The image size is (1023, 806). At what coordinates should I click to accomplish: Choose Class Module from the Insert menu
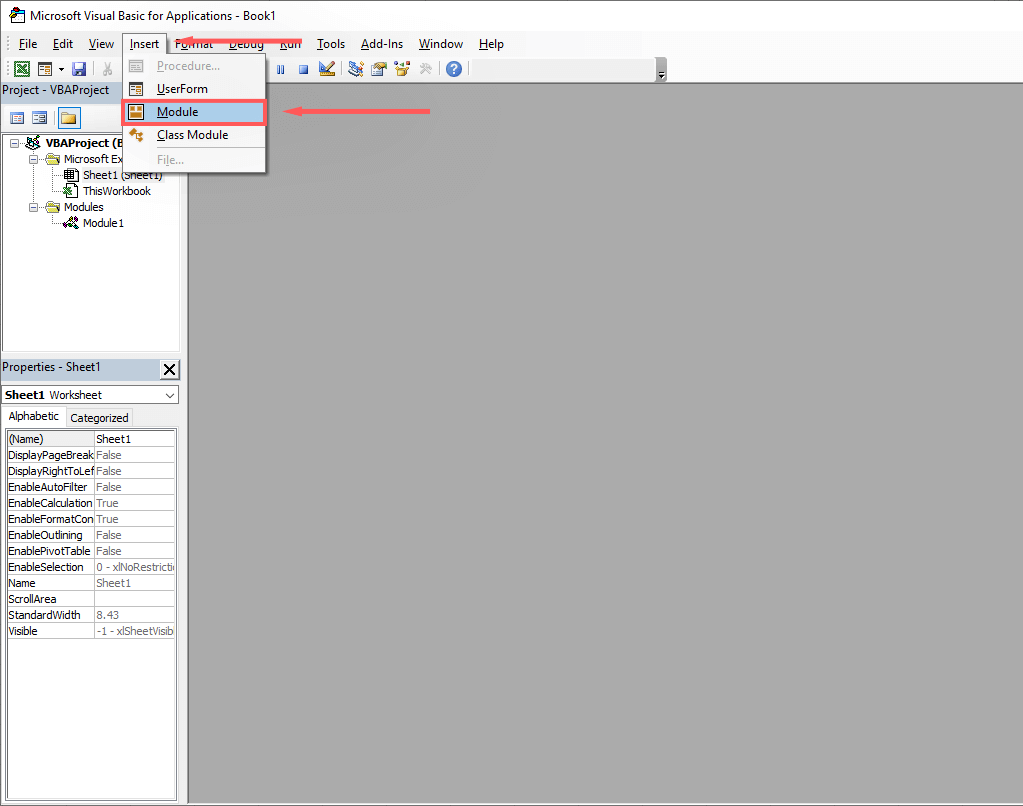pos(194,135)
